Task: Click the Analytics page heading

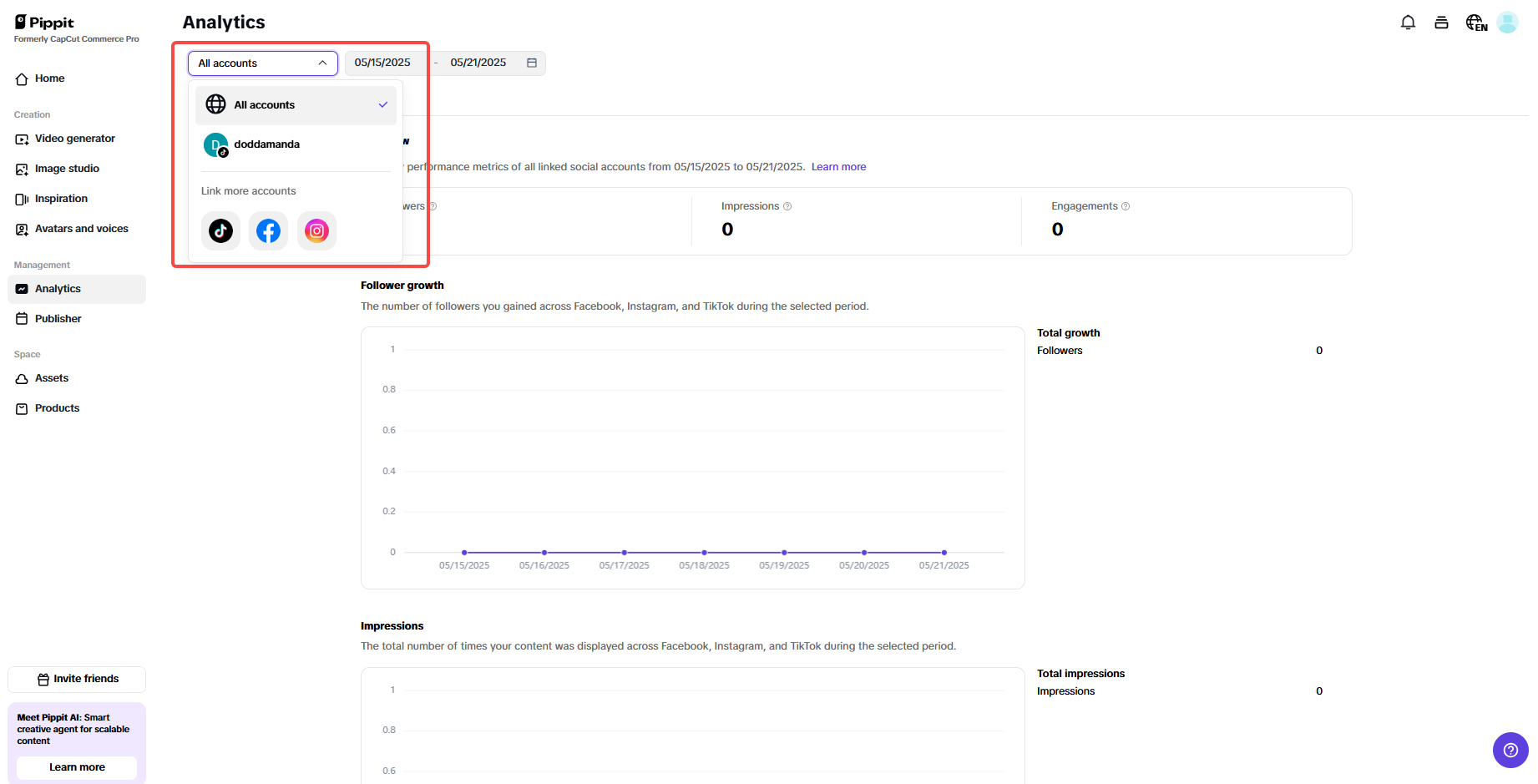Action: coord(224,23)
